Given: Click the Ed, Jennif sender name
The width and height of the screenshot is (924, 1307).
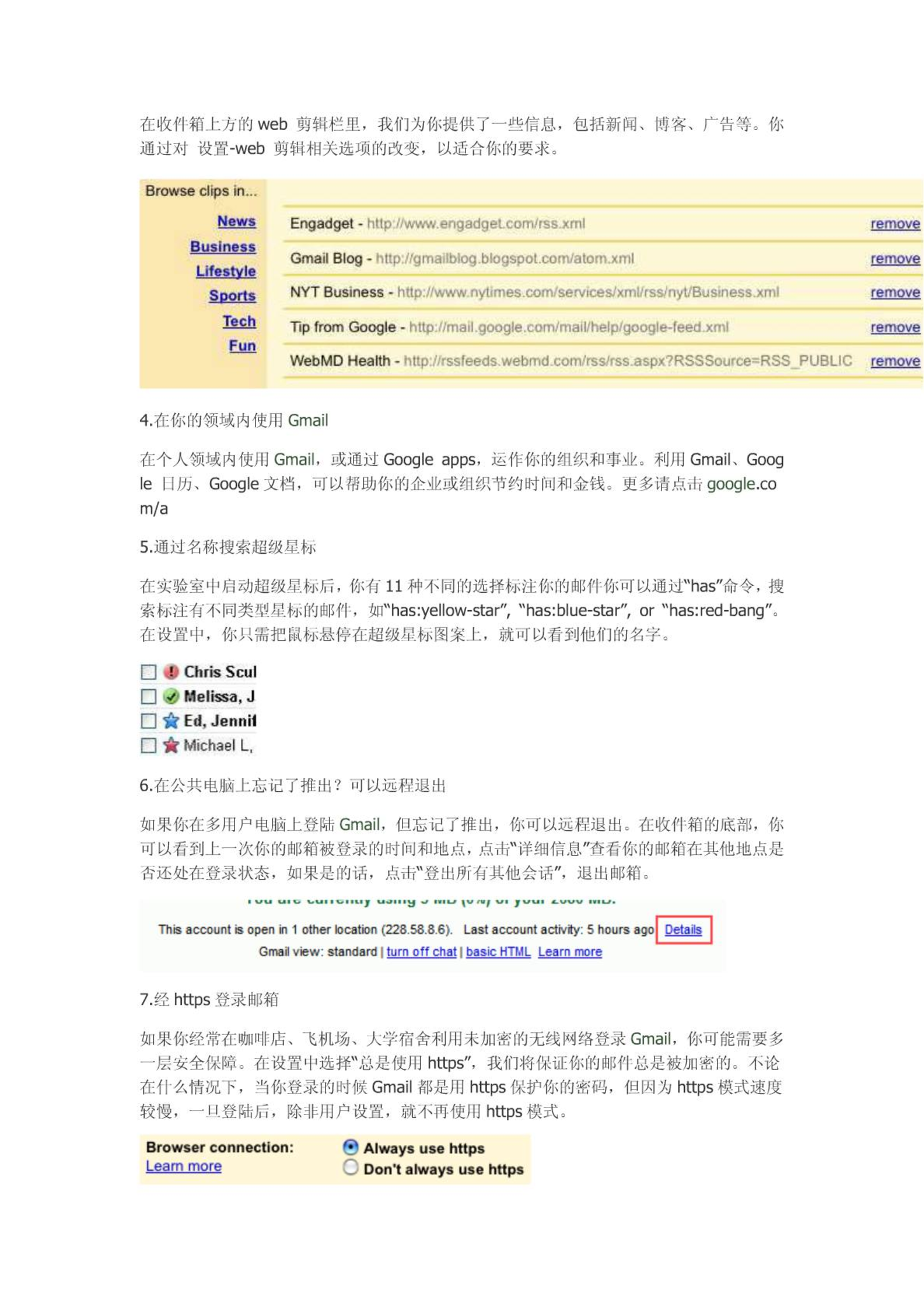Looking at the screenshot, I should click(220, 721).
